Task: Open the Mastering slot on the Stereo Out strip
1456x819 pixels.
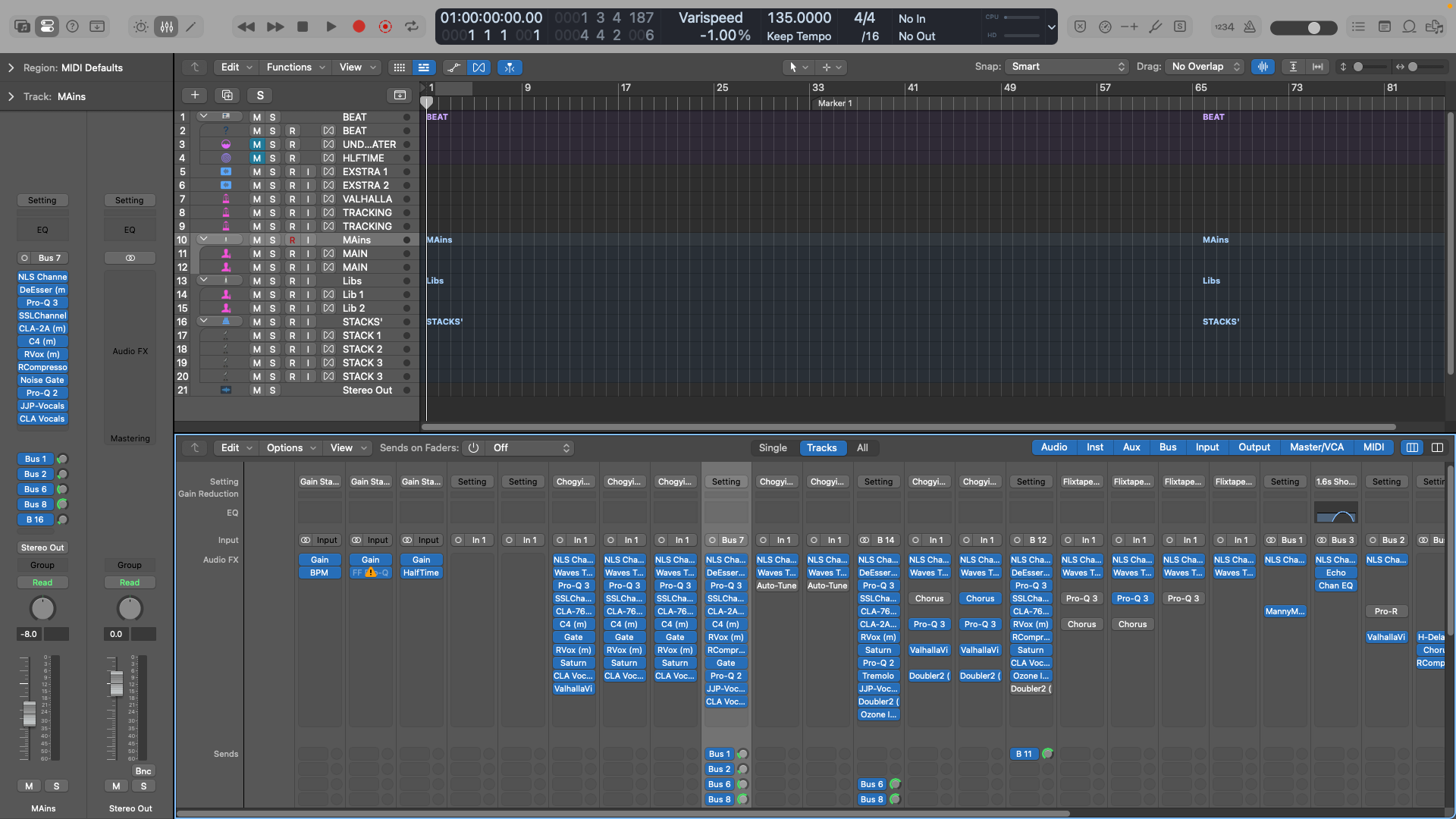Action: coord(130,438)
